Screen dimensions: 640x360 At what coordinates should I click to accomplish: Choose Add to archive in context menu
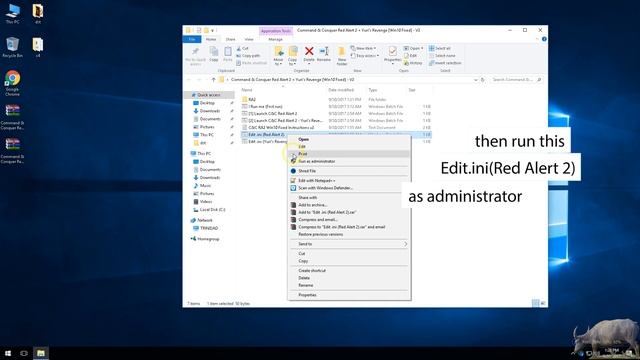click(349, 205)
